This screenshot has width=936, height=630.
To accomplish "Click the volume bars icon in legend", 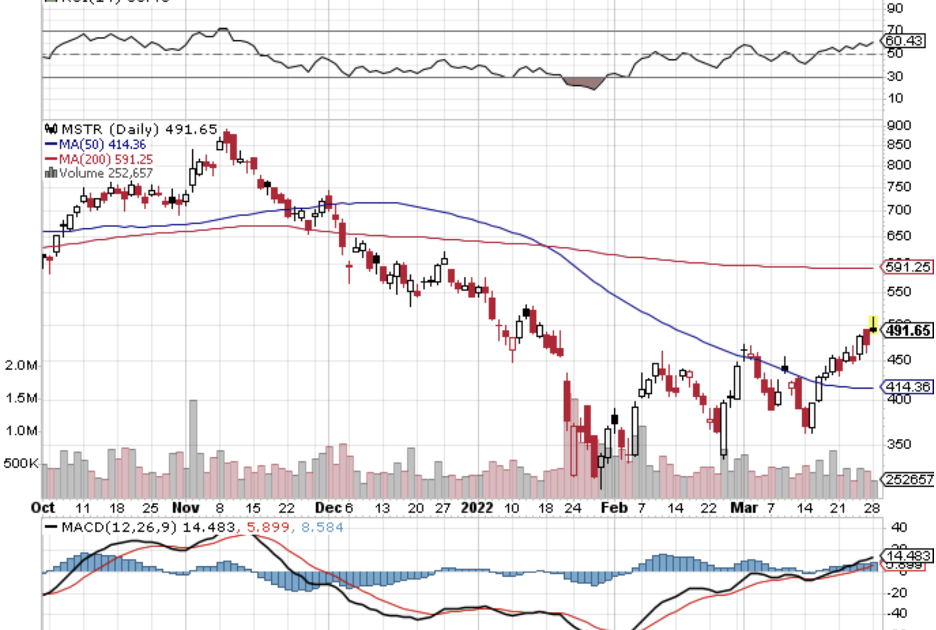I will pos(50,172).
